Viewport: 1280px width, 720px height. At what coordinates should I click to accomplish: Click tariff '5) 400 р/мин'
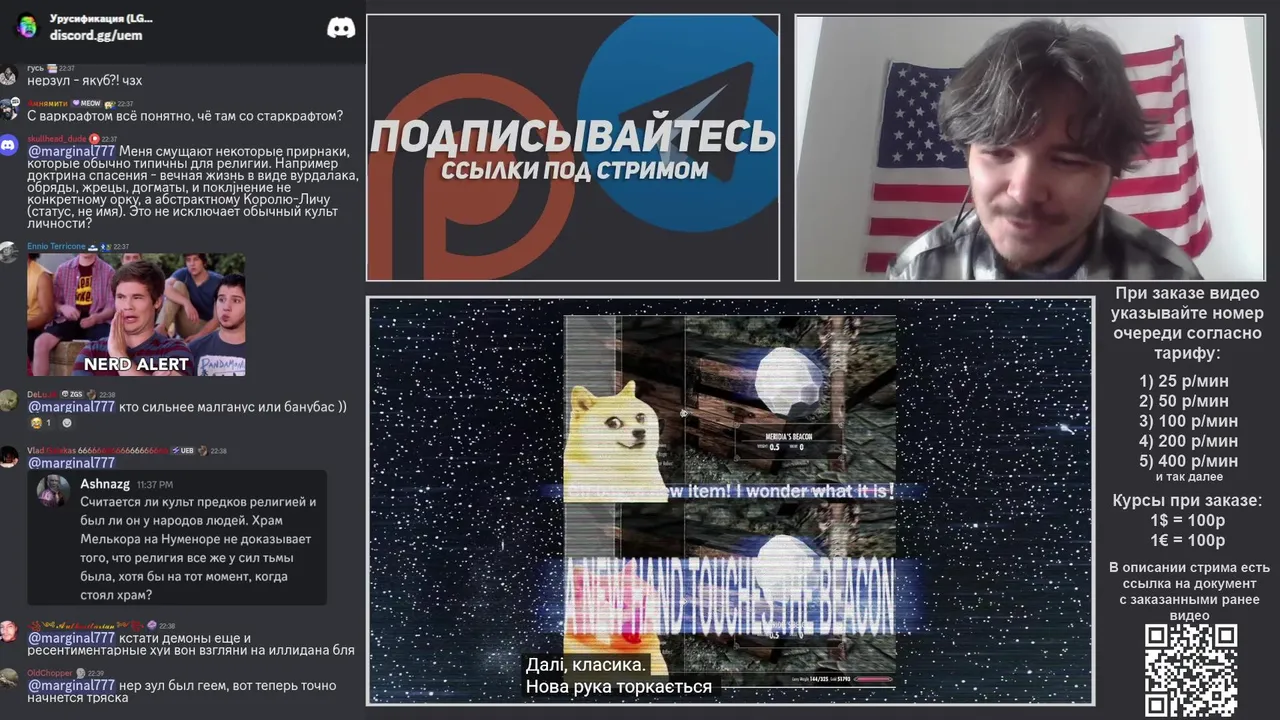(1188, 461)
